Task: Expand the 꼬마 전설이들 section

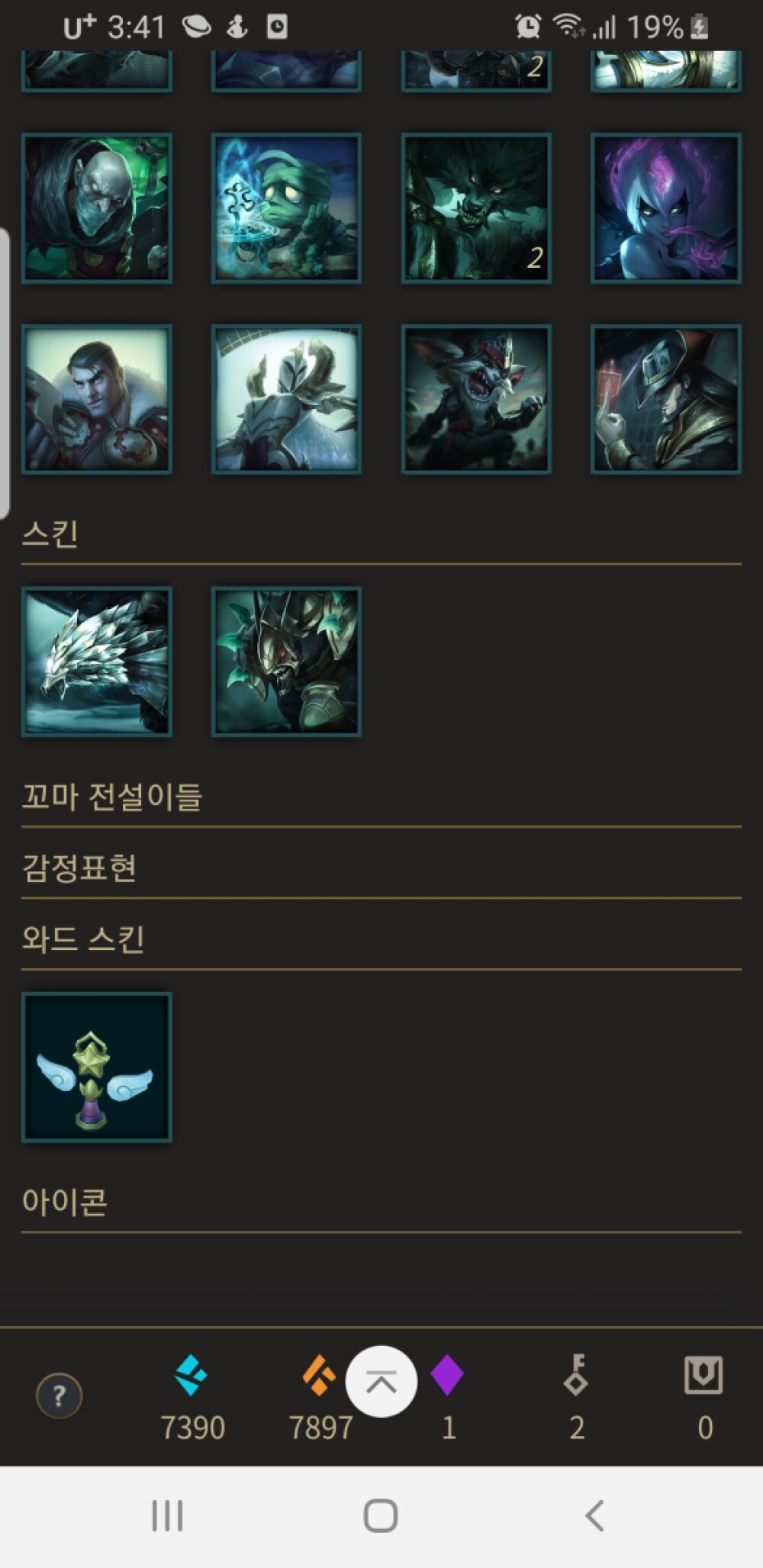Action: point(381,797)
